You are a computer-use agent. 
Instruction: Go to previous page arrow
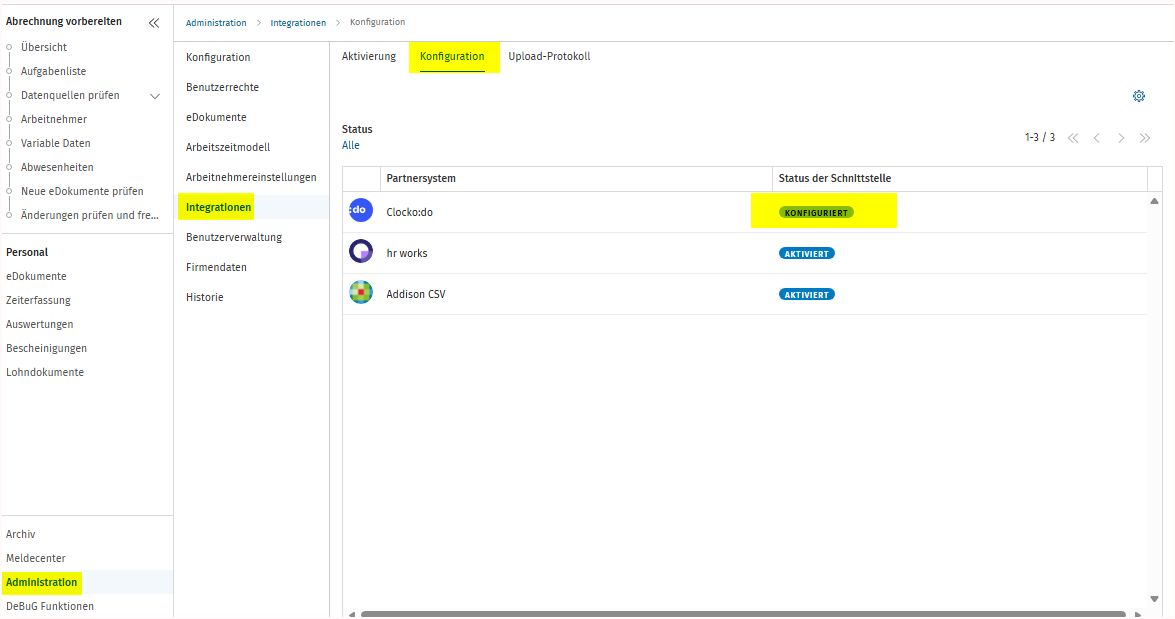(x=1097, y=138)
